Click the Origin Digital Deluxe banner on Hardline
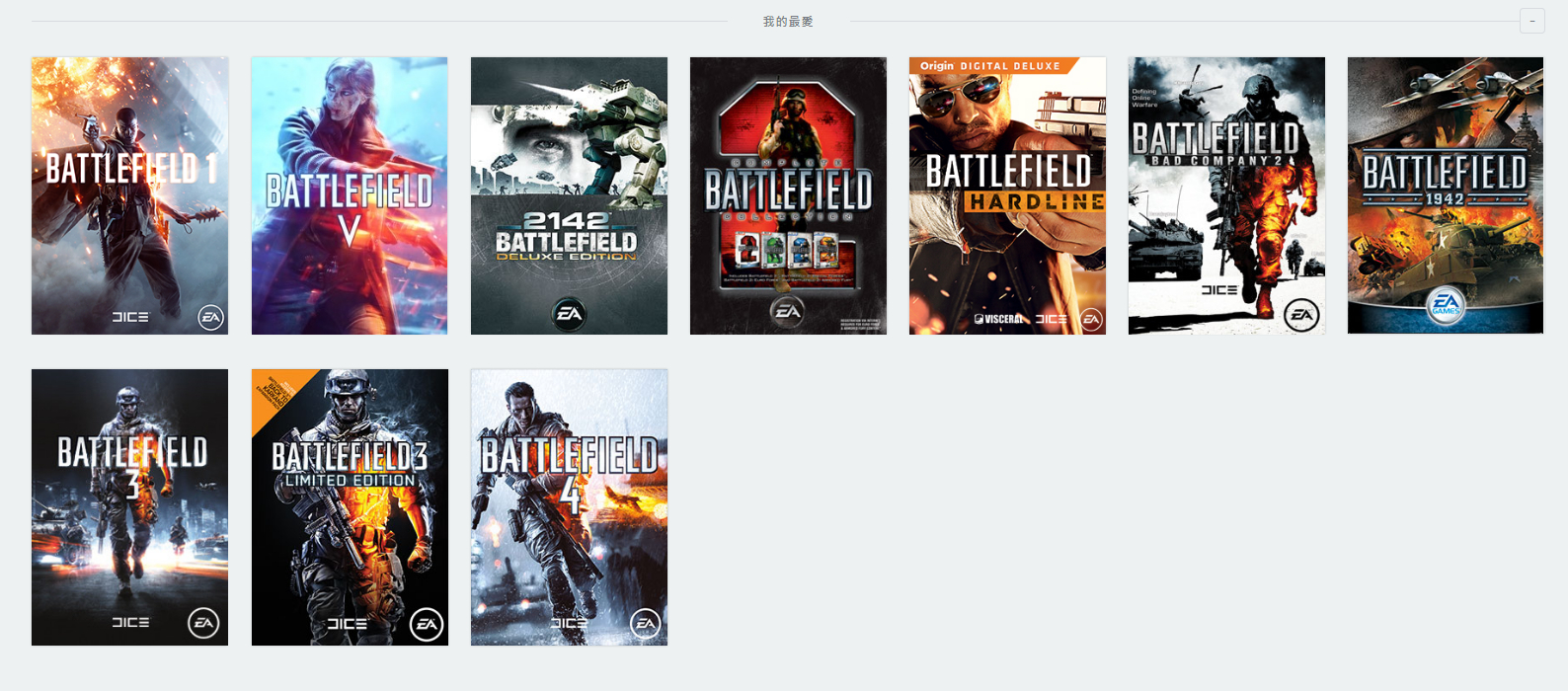Viewport: 1568px width, 691px height. click(990, 66)
